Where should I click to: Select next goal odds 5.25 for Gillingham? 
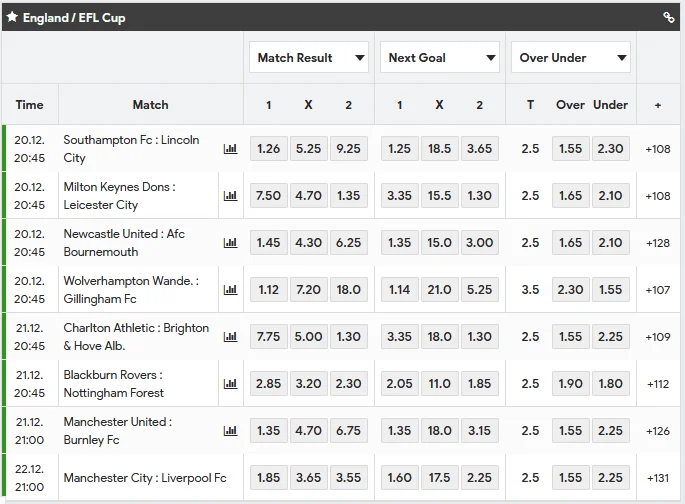coord(479,290)
